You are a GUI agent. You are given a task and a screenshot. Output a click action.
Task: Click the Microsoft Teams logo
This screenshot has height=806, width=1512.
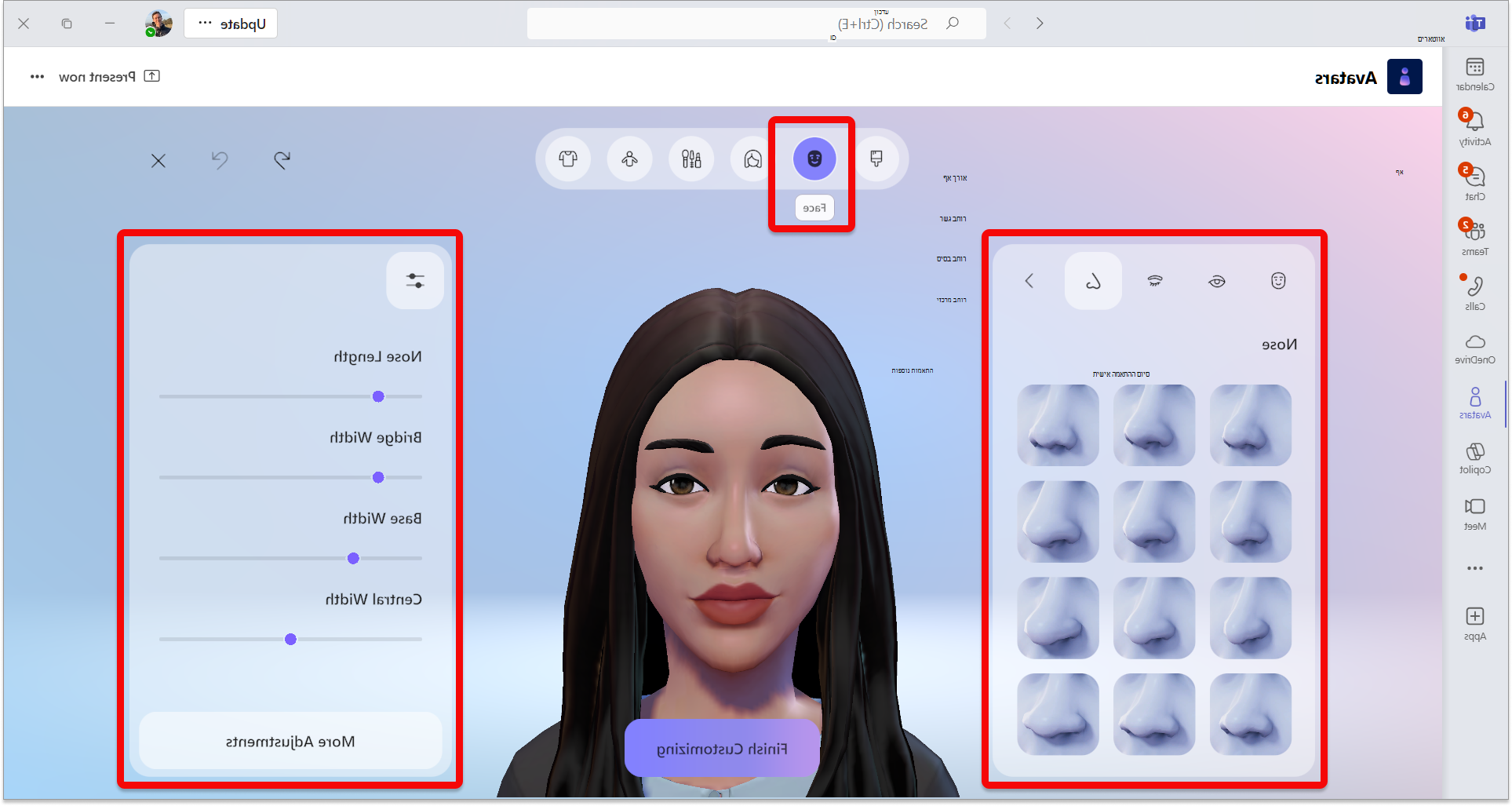1475,24
